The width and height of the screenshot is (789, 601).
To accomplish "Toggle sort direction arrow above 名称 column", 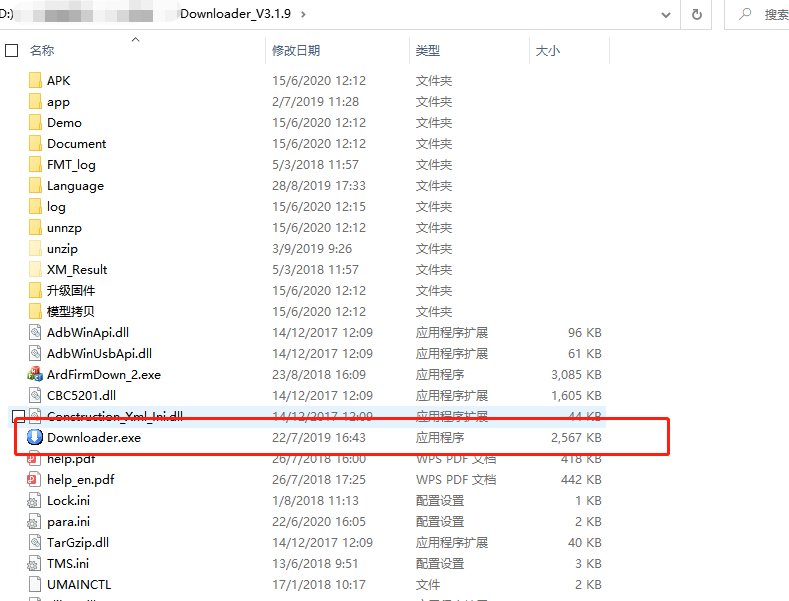I will [136, 40].
